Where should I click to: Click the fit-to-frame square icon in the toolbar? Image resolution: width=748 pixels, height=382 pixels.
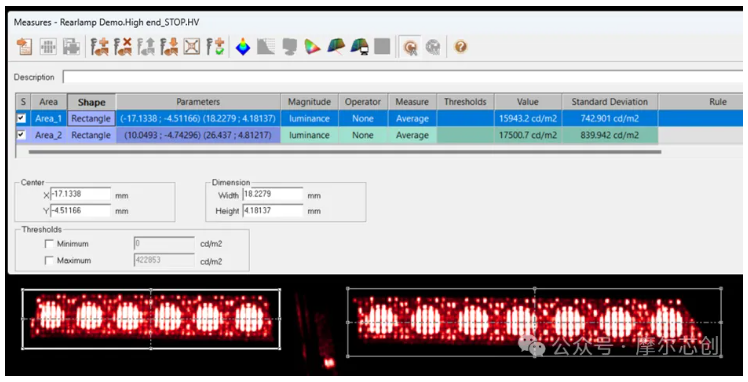pos(192,47)
